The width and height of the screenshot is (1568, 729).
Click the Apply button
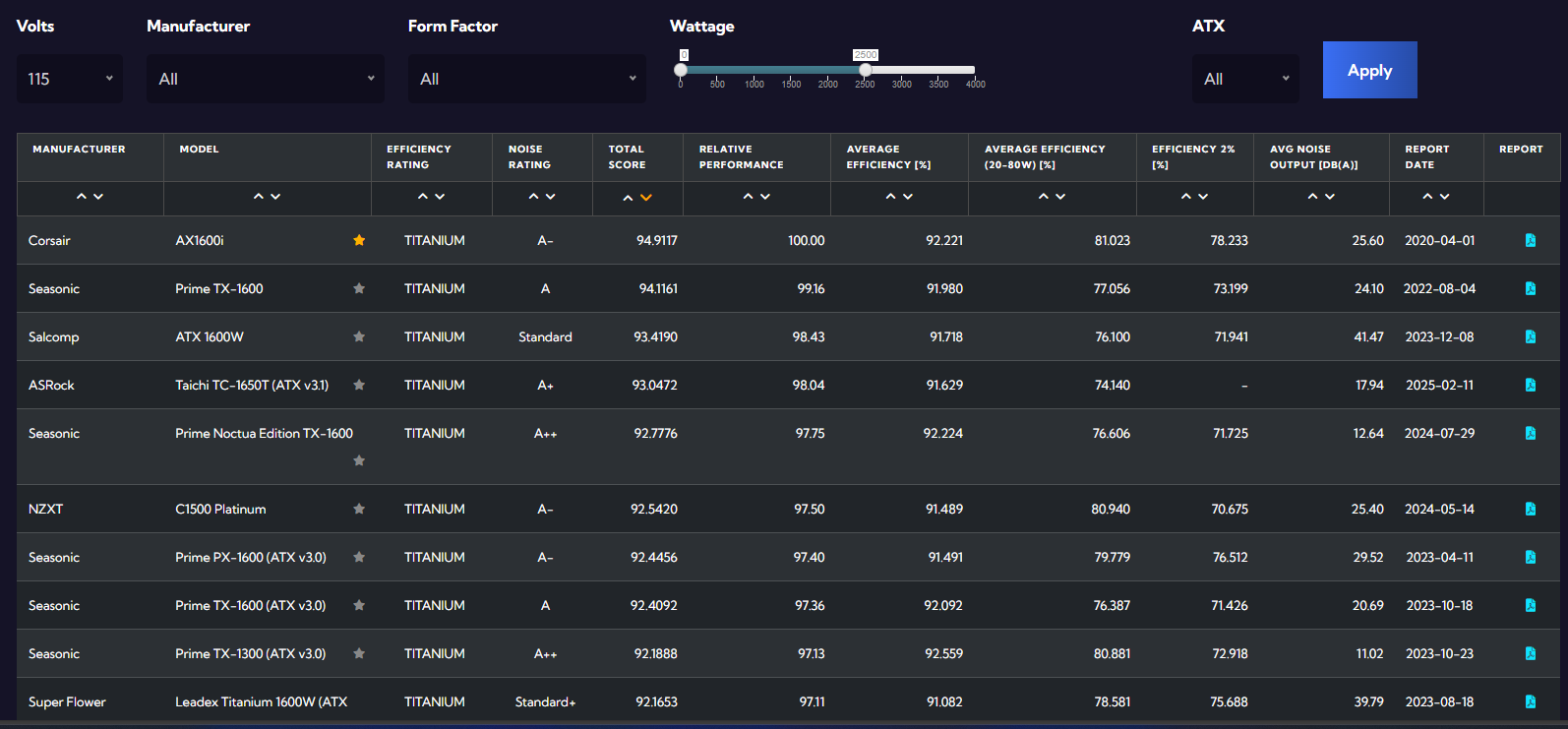(1369, 70)
